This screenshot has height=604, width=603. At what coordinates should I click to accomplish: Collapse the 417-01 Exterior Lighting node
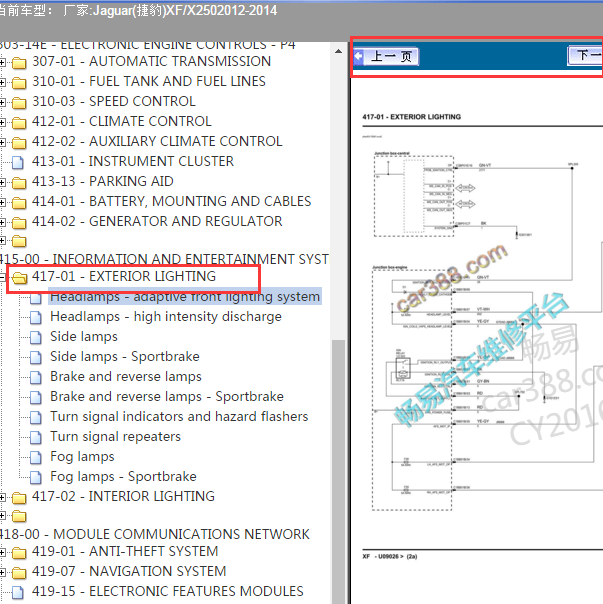point(2,277)
